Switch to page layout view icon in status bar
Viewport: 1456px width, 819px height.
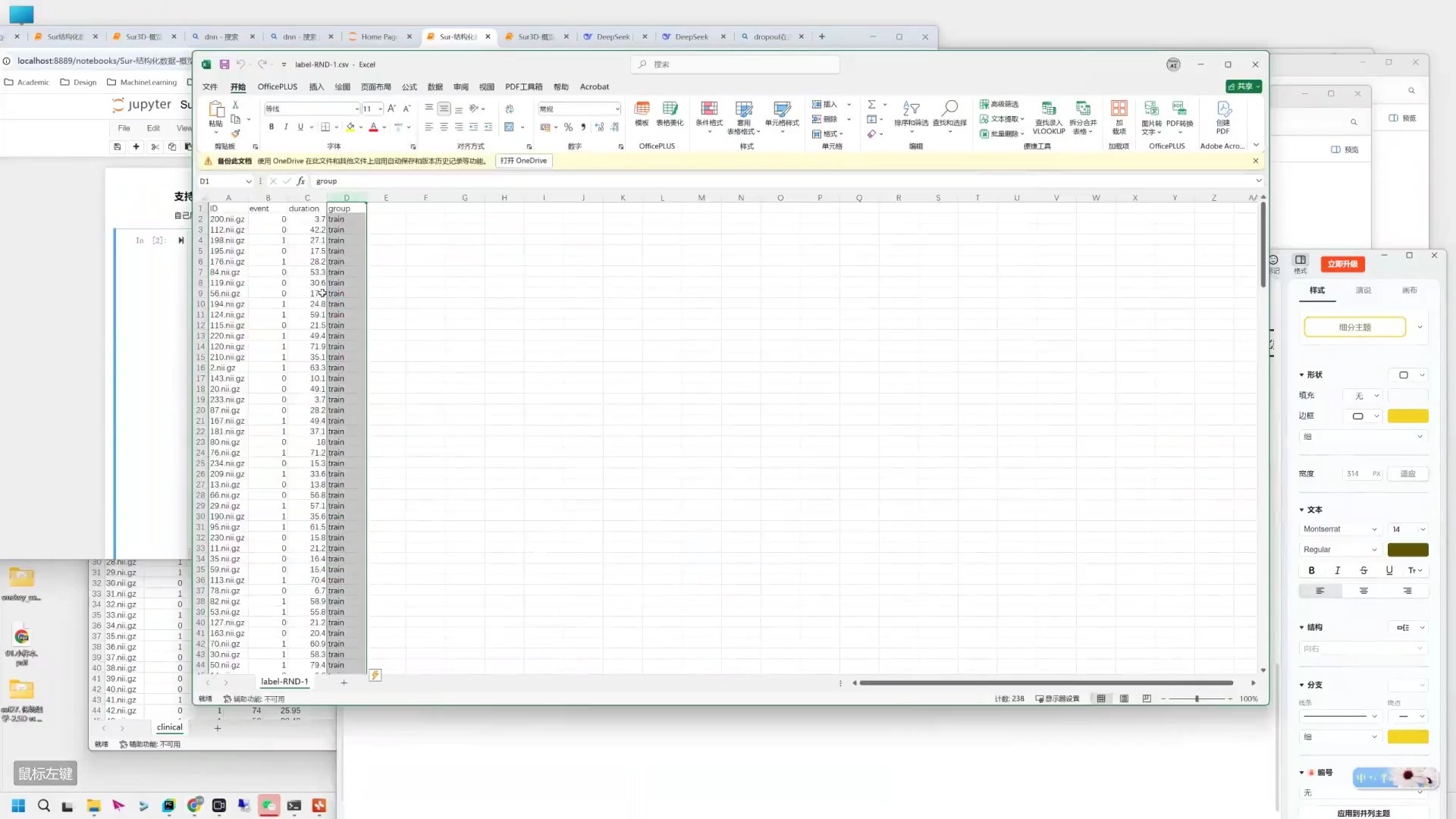1124,699
